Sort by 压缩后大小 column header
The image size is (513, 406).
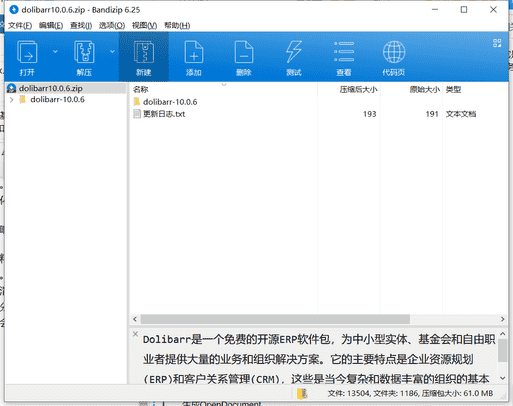click(358, 89)
